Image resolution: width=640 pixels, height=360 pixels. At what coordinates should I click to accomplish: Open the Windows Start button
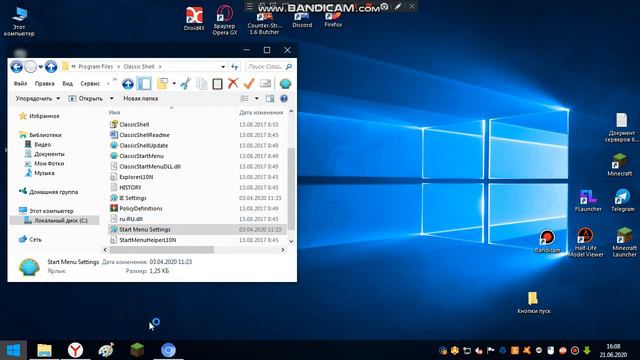pos(13,350)
